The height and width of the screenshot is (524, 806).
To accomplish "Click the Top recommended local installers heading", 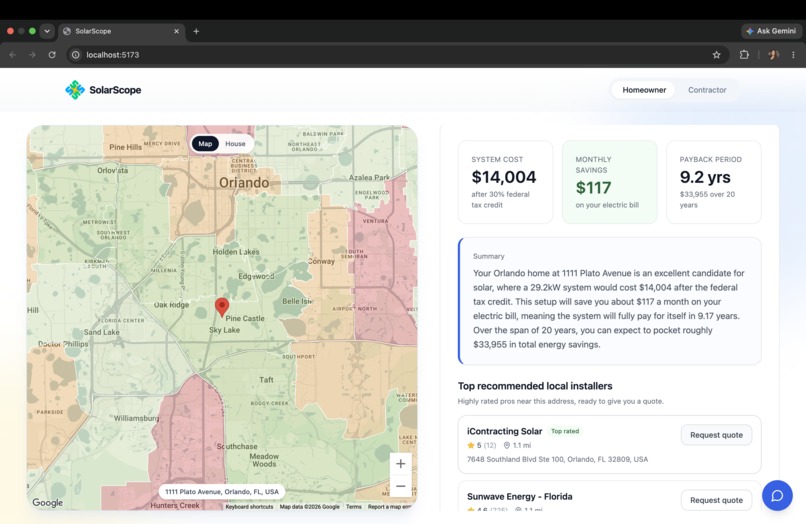I will click(x=535, y=386).
